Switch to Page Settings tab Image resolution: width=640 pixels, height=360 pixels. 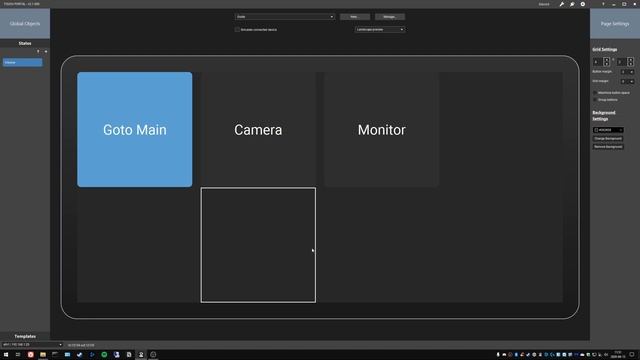615,24
